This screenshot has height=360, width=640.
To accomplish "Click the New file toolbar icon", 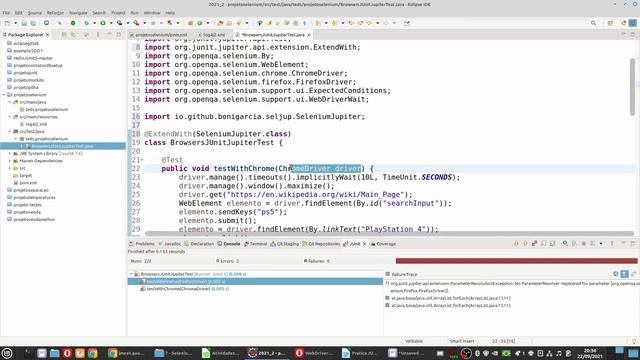I will (x=7, y=23).
